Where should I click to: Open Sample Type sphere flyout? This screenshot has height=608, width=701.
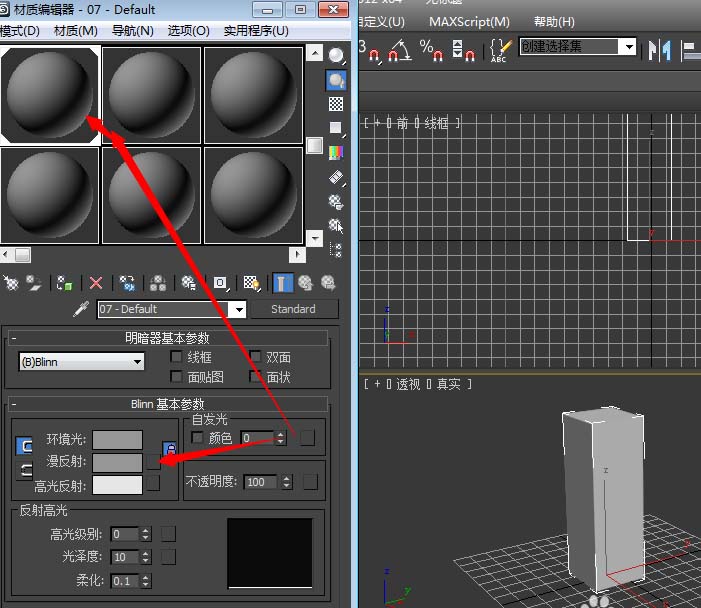pyautogui.click(x=336, y=56)
